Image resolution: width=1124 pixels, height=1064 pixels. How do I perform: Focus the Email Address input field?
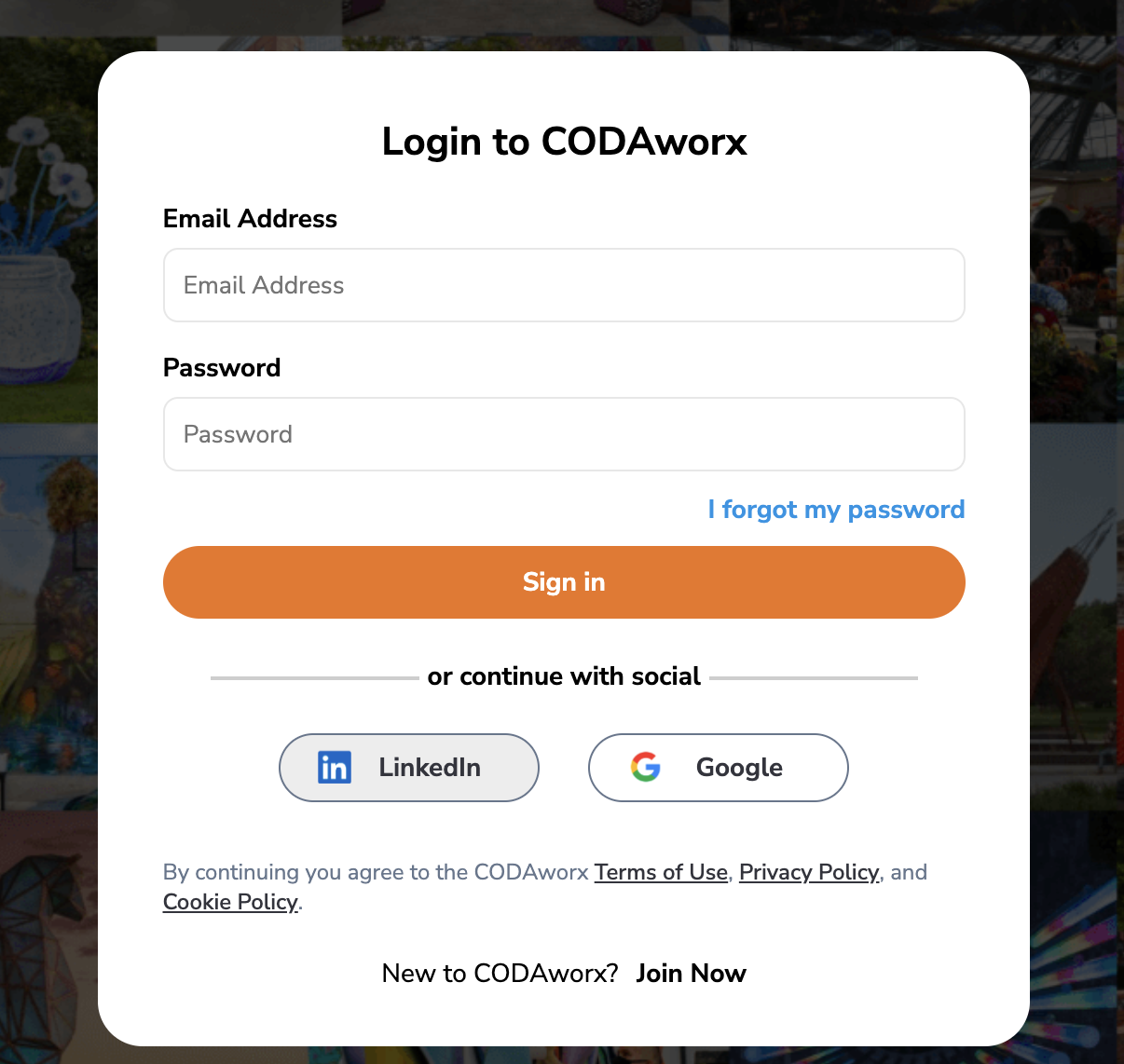point(564,285)
